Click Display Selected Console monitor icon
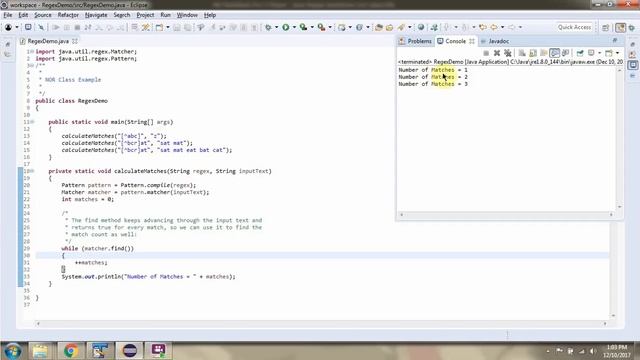Viewport: 640px width, 360px height. 591,53
